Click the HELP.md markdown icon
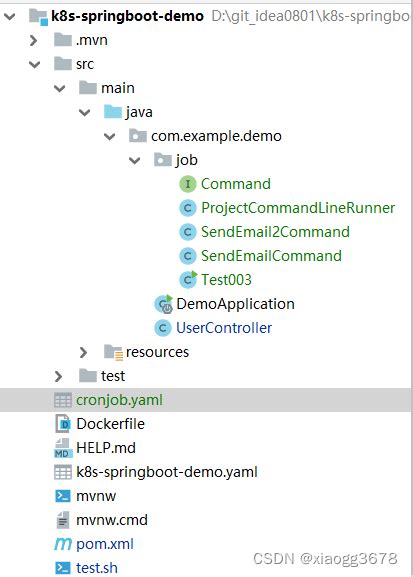This screenshot has width=413, height=577. coord(63,448)
